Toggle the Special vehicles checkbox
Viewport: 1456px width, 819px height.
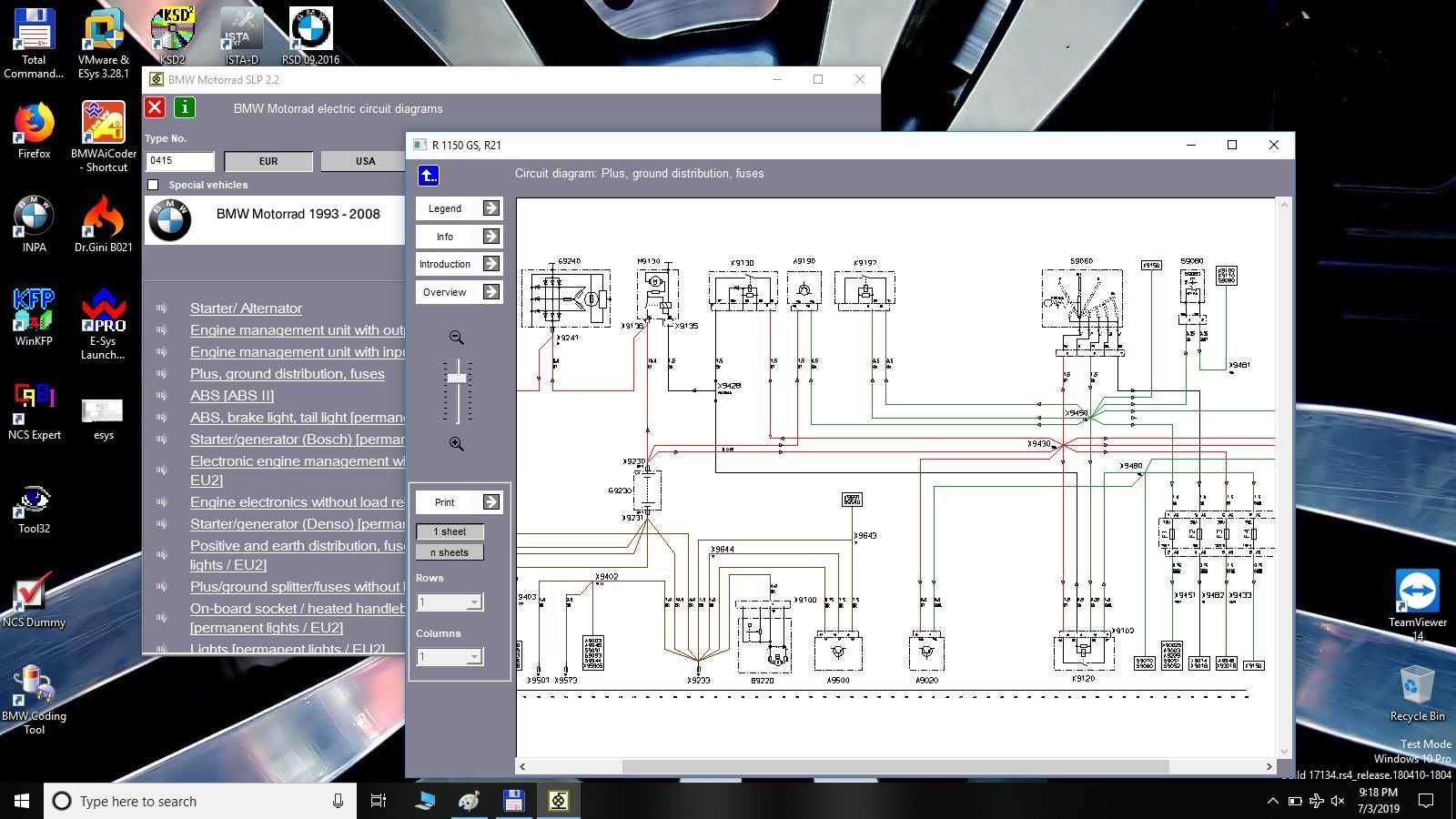pyautogui.click(x=153, y=185)
